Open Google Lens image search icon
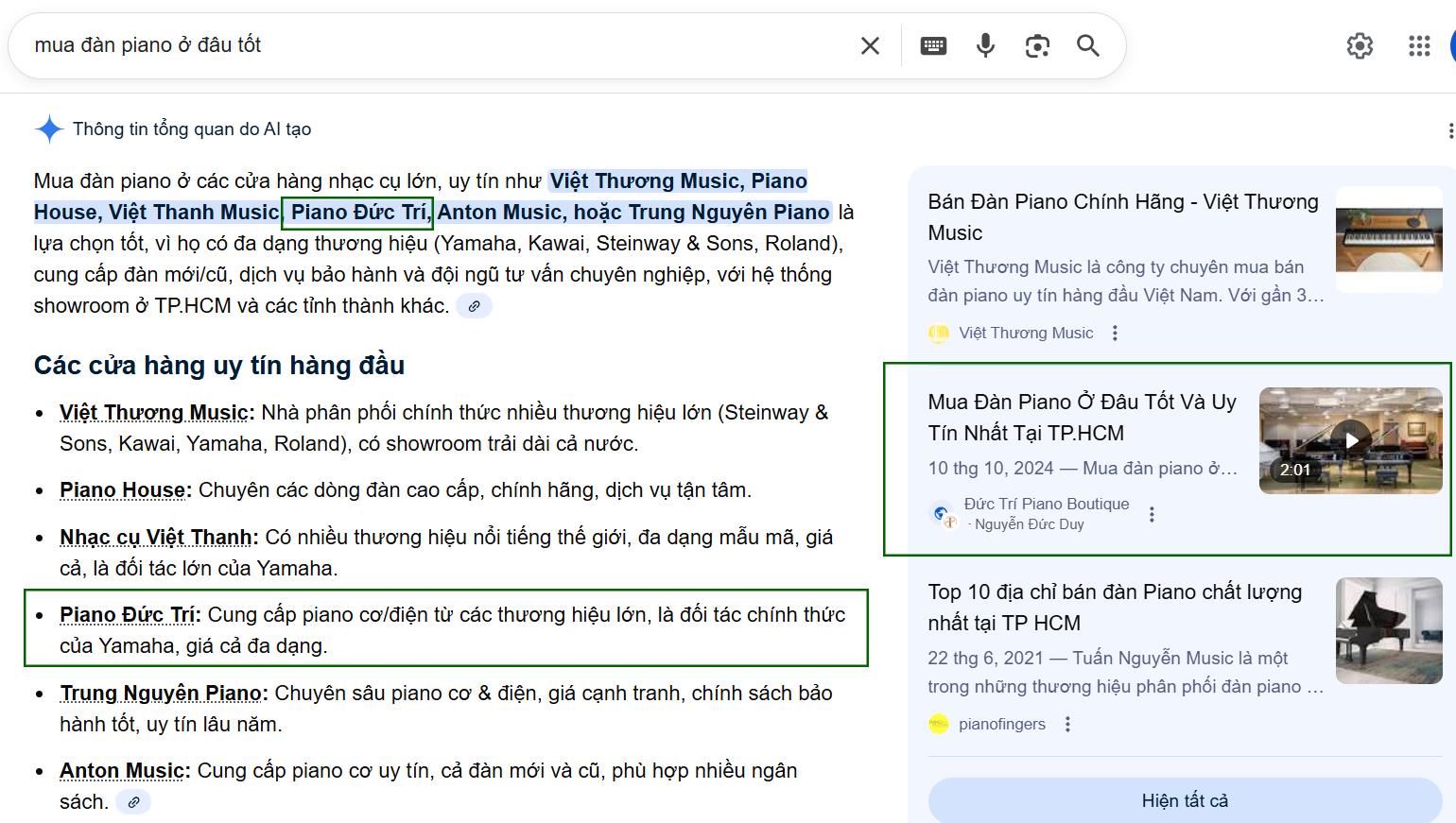This screenshot has height=823, width=1456. click(x=1037, y=45)
